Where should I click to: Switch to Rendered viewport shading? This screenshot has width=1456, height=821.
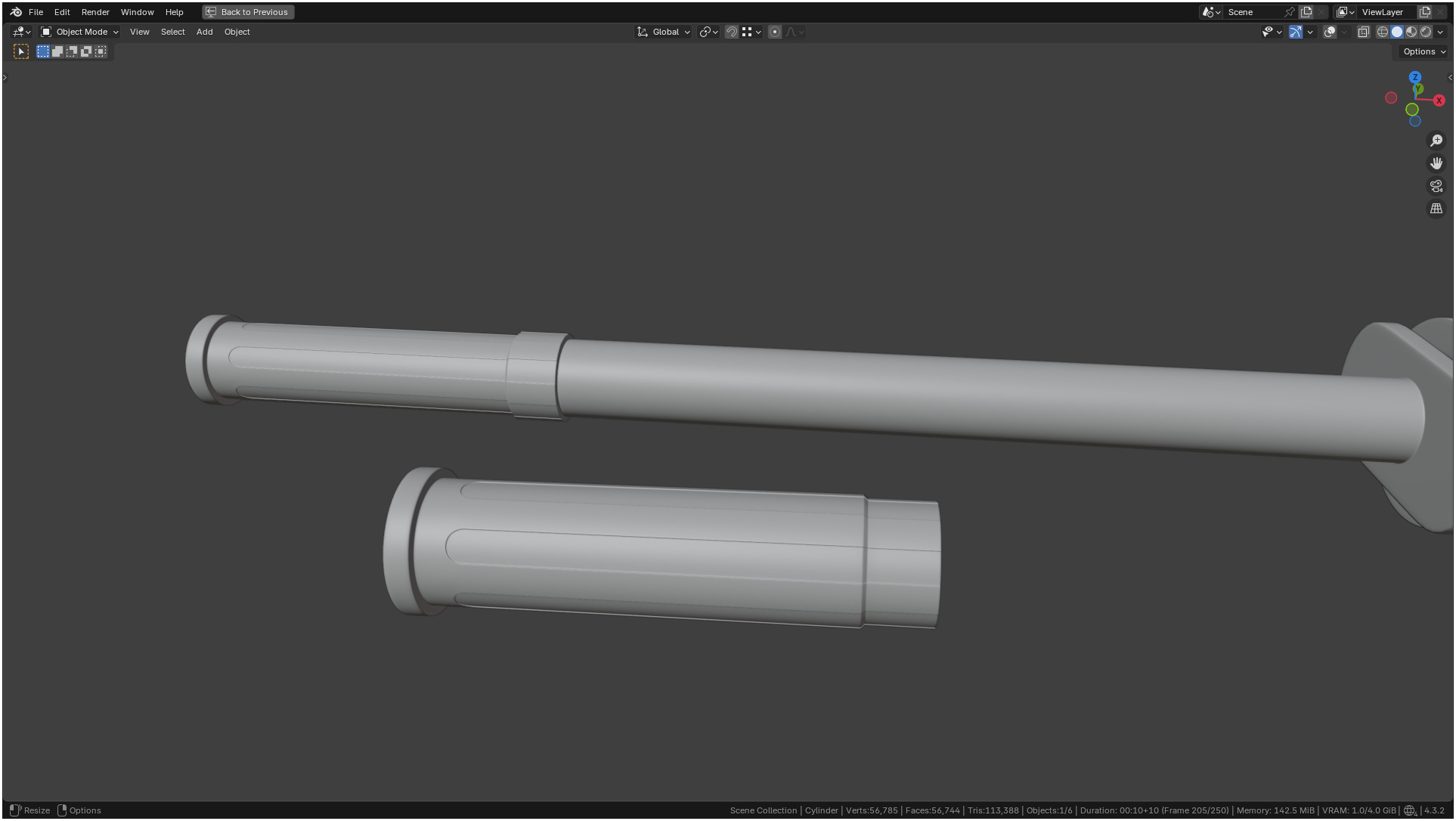(x=1426, y=32)
